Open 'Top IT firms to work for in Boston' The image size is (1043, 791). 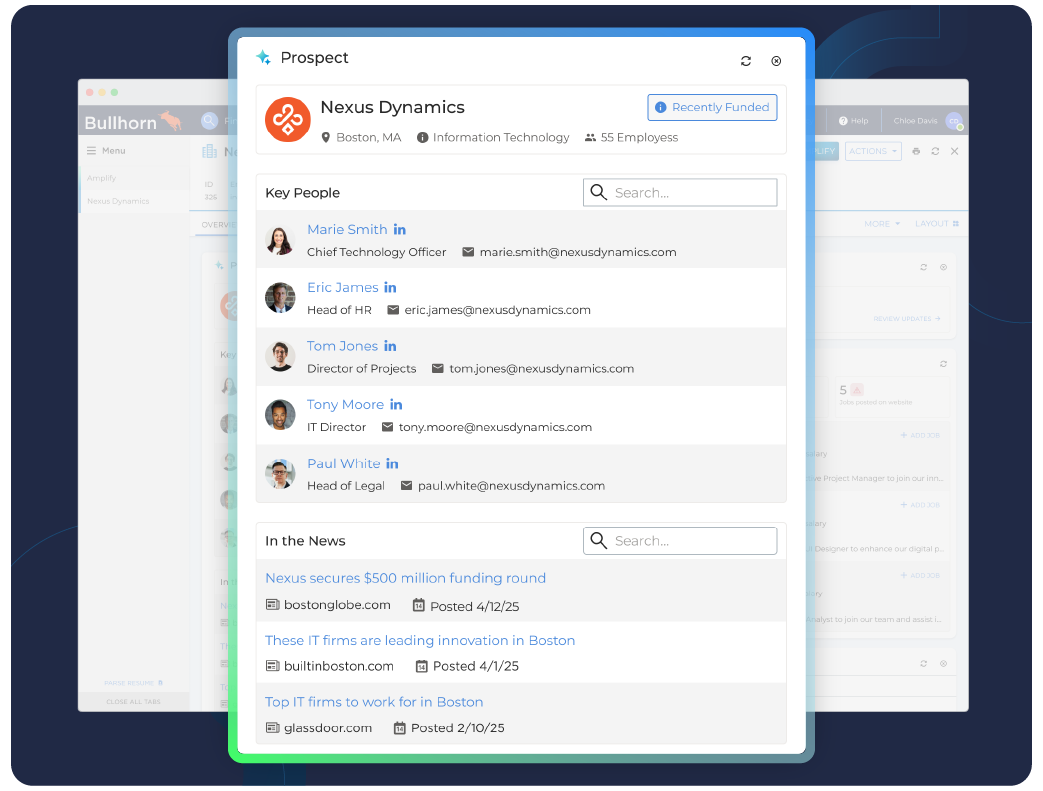point(374,702)
